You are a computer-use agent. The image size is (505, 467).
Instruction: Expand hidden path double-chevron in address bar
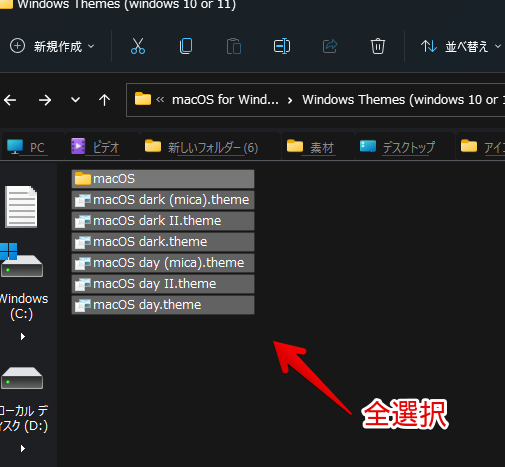tap(160, 100)
